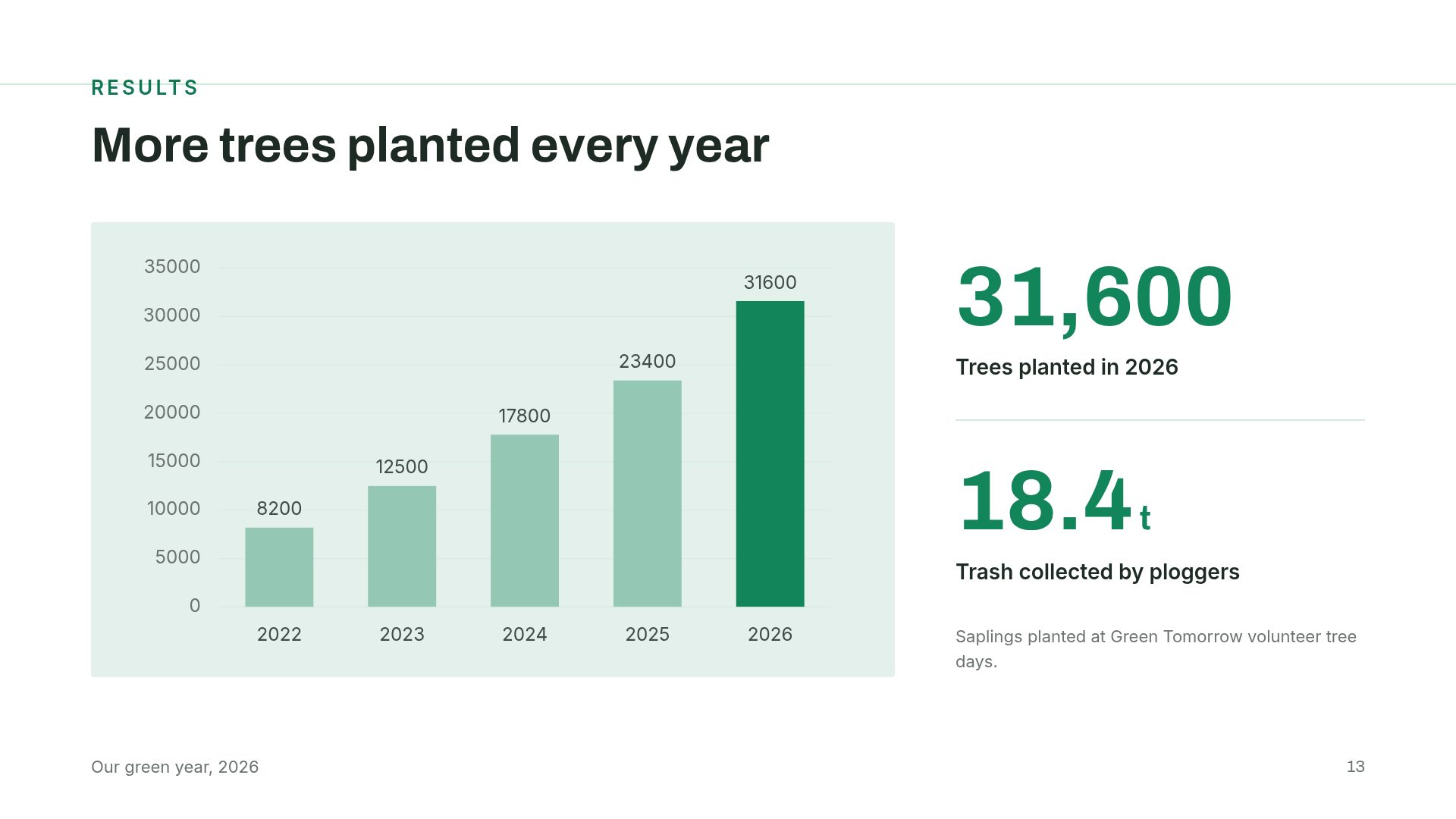This screenshot has height=819, width=1456.
Task: Click the 0 y-axis label
Action: [x=195, y=606]
